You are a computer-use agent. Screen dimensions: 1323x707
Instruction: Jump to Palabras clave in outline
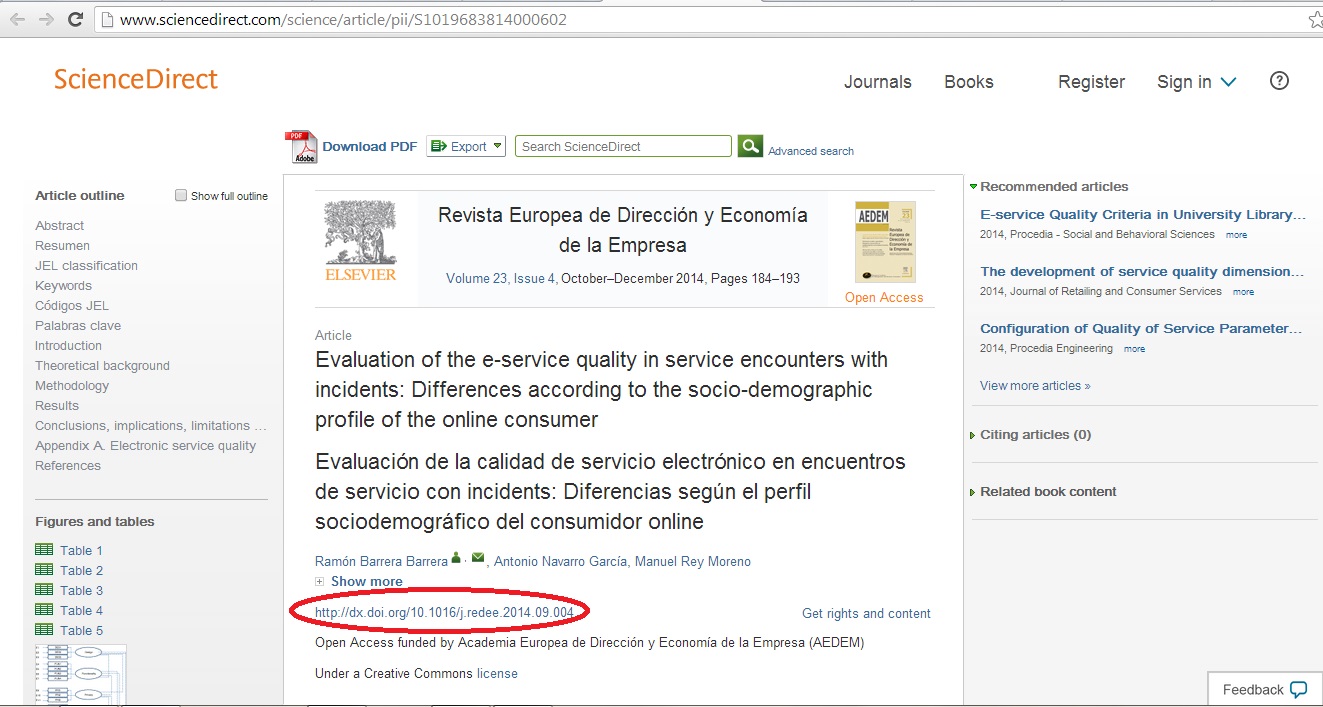tap(78, 325)
